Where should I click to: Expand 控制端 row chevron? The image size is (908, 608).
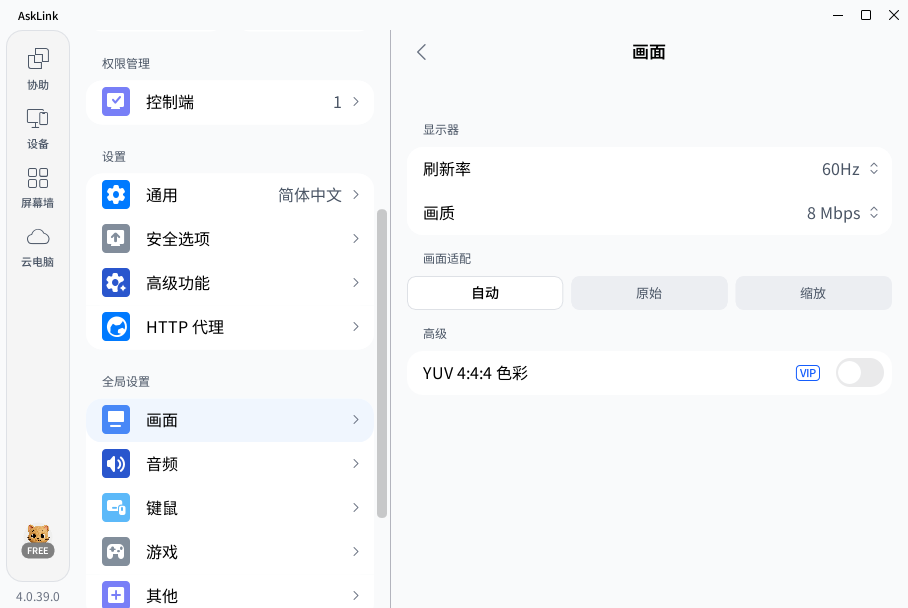356,102
